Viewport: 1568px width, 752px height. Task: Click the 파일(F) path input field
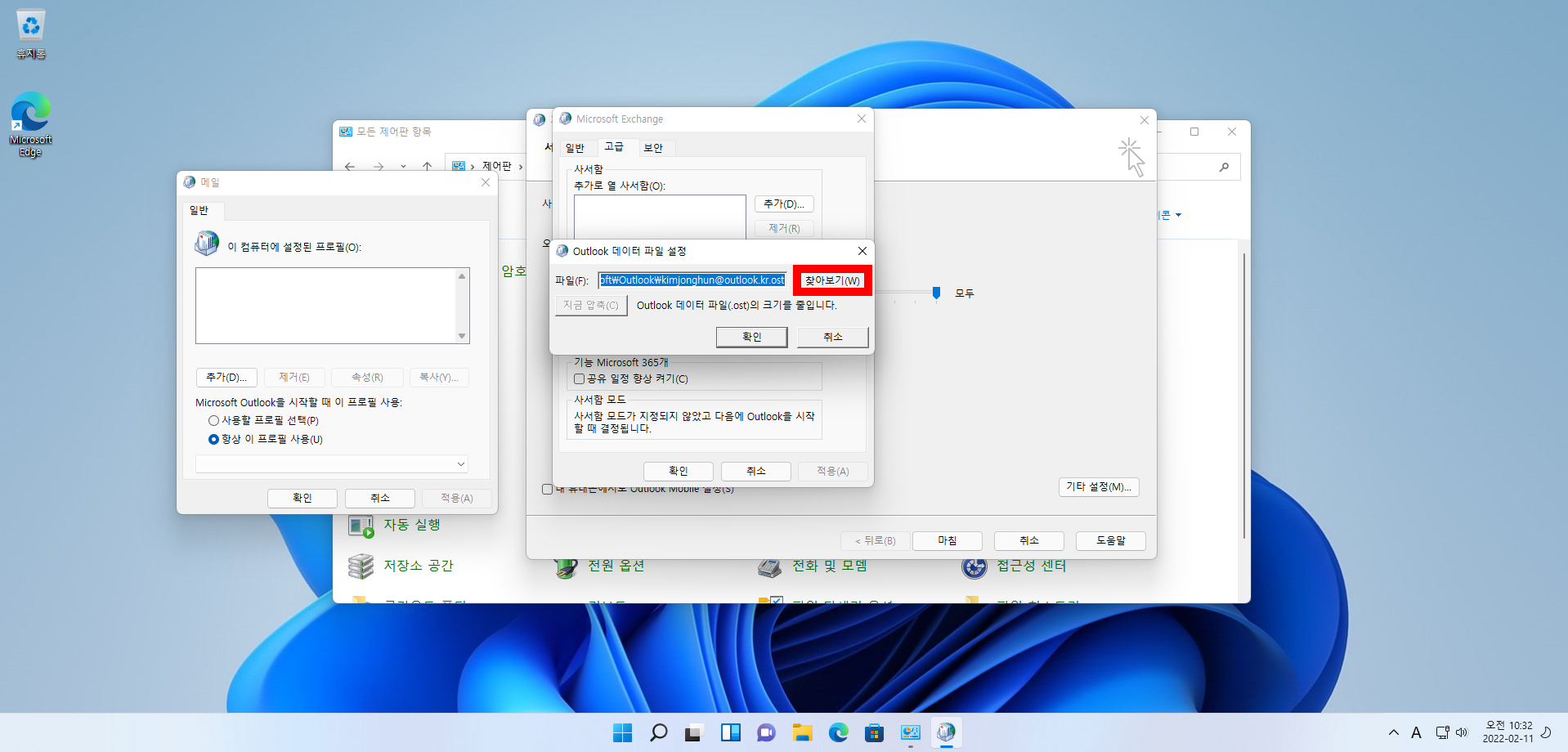pyautogui.click(x=692, y=280)
